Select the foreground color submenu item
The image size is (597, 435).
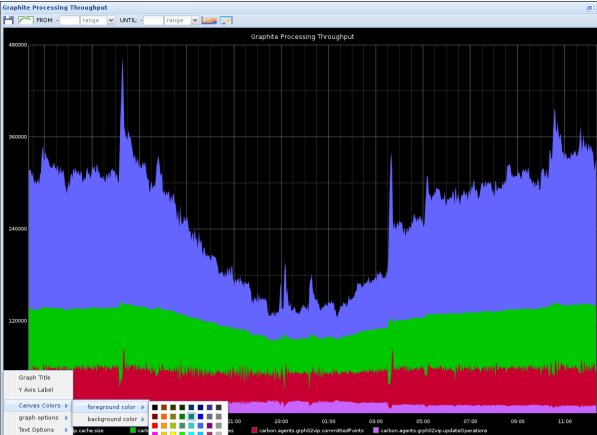[111, 407]
